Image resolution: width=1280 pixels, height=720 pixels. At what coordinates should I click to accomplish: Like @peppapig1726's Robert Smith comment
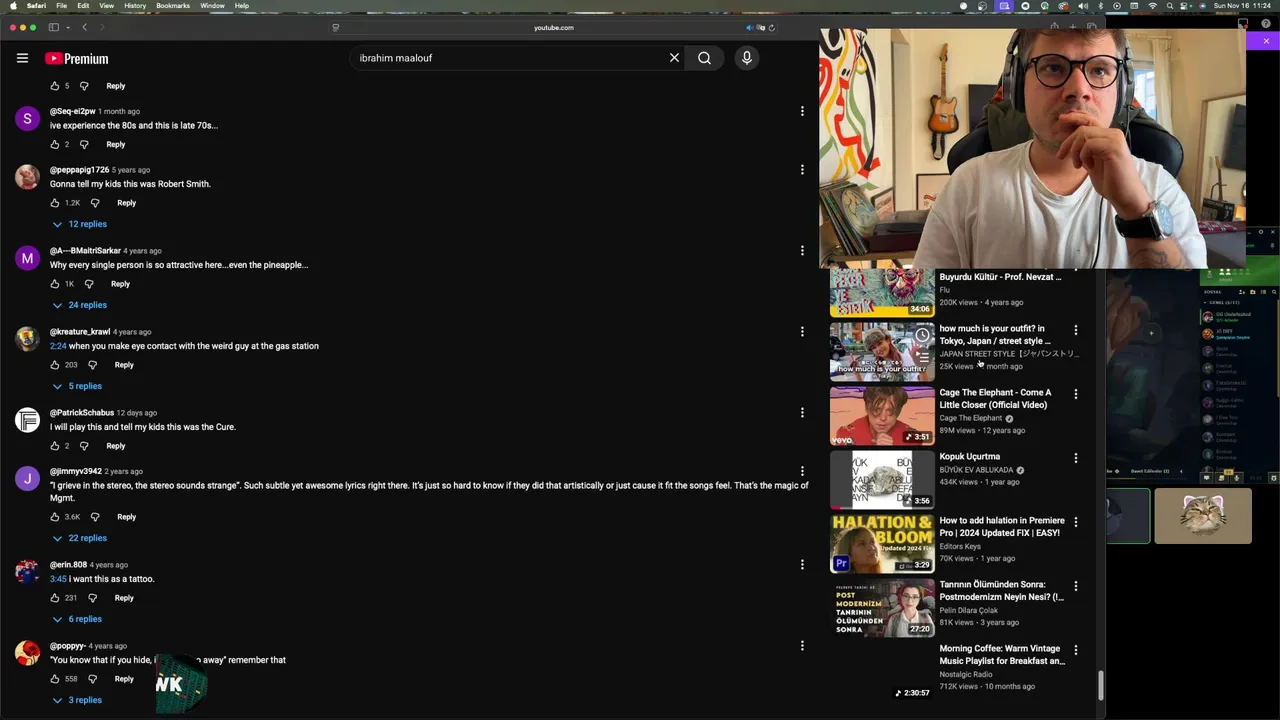click(x=55, y=203)
